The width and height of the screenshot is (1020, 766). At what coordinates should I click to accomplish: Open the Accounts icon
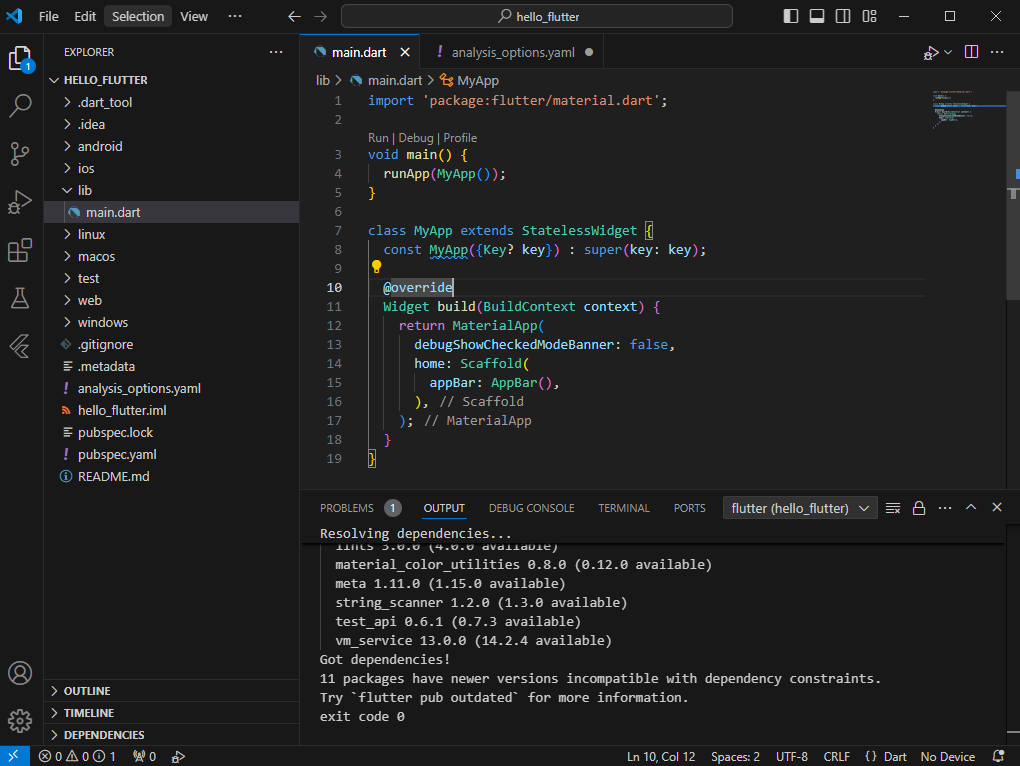[x=20, y=673]
